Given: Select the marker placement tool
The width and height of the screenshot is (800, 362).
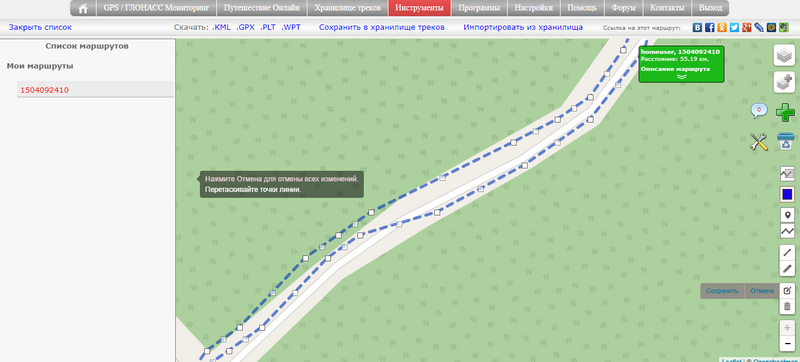Looking at the screenshot, I should click(x=787, y=215).
